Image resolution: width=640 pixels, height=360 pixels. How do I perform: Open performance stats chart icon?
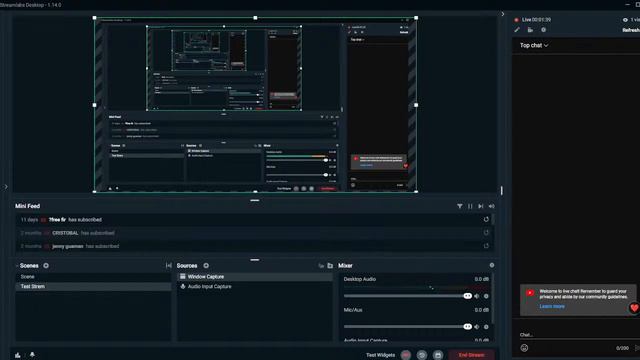pos(18,355)
